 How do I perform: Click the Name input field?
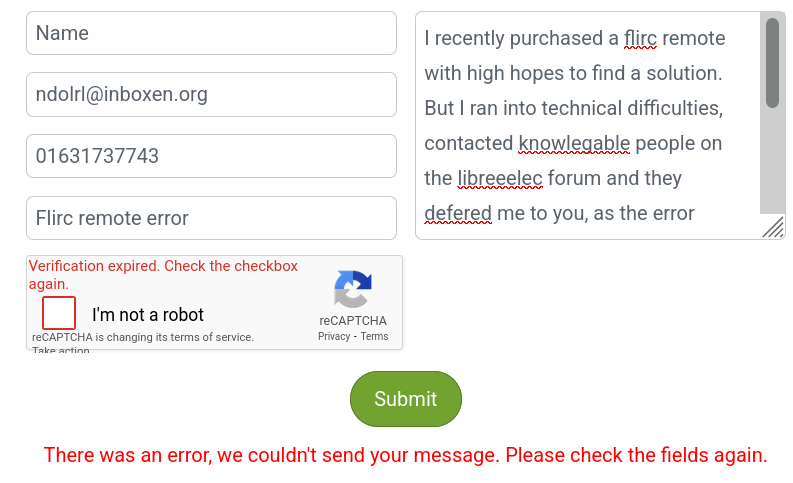click(x=211, y=33)
